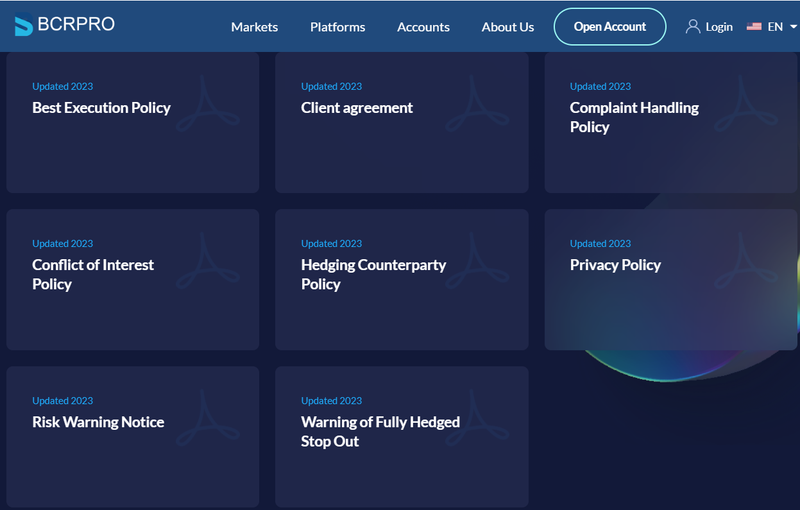Click the Open Account button

(610, 27)
